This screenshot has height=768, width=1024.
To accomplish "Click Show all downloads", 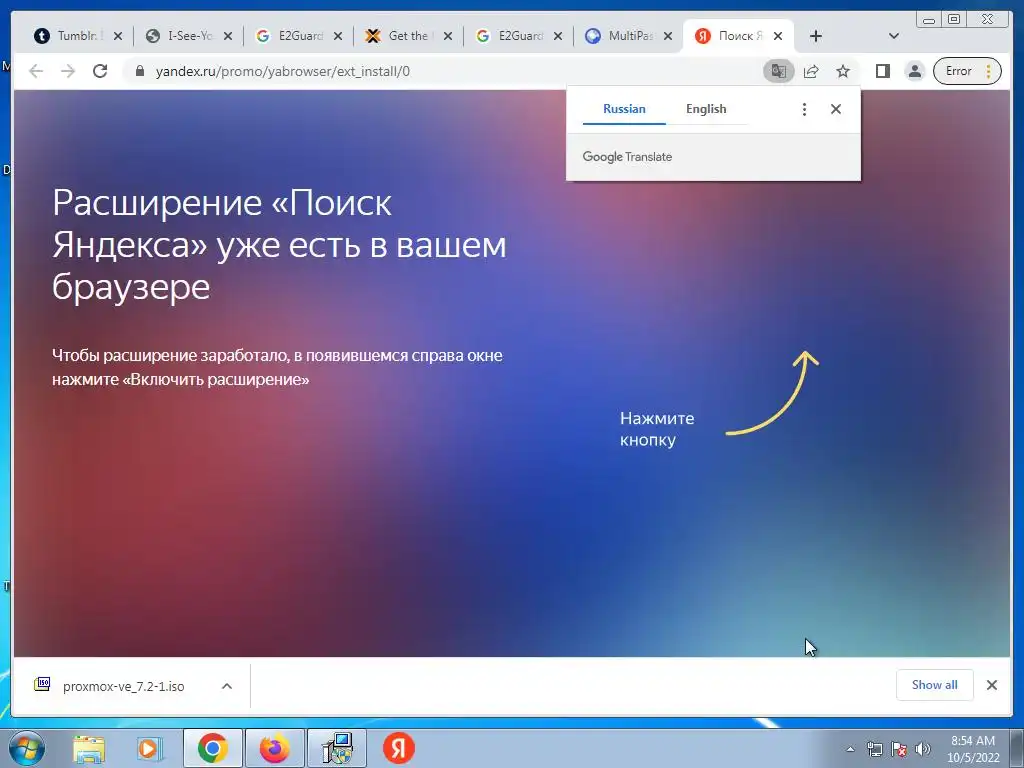I will 935,685.
